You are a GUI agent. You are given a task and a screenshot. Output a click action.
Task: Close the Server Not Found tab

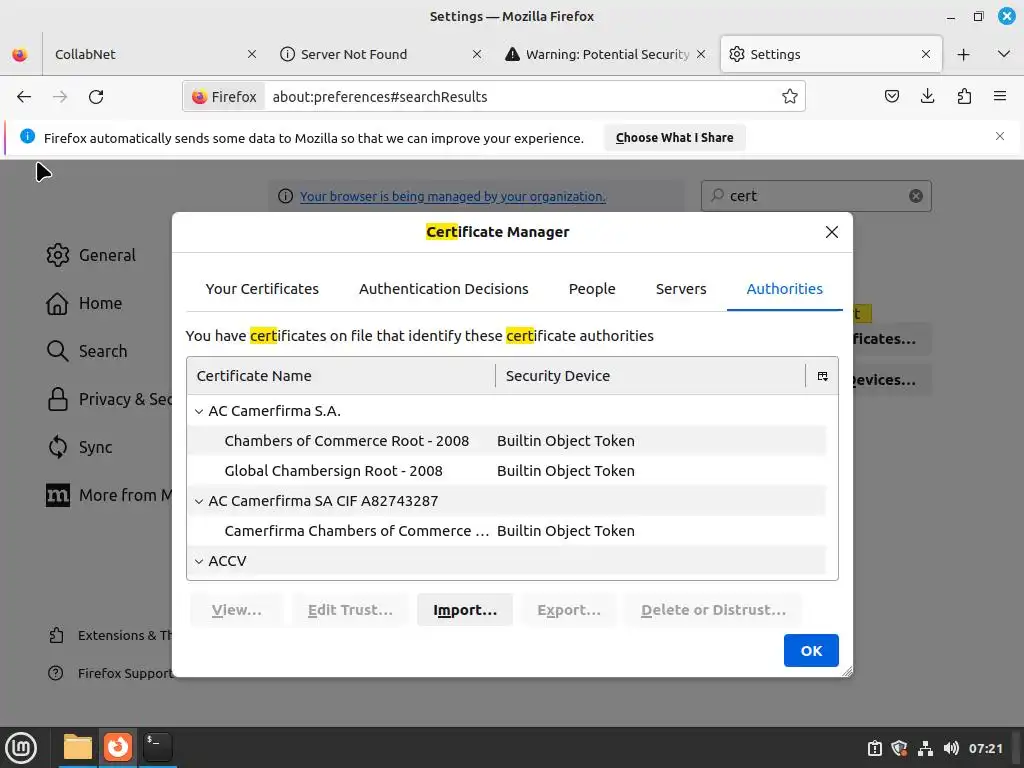tap(477, 54)
